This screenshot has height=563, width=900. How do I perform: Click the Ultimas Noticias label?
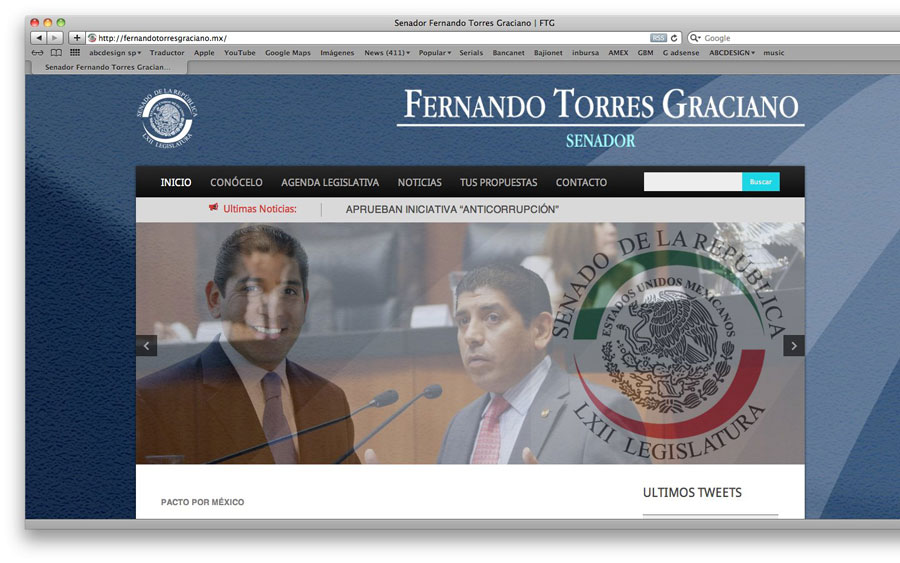[259, 209]
